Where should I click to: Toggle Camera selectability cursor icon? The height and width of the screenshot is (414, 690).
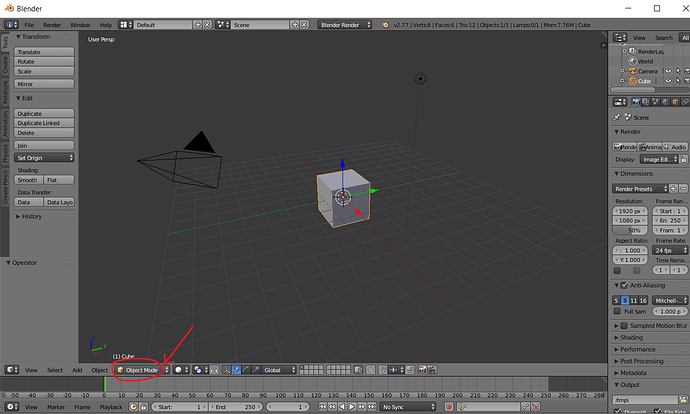click(678, 71)
